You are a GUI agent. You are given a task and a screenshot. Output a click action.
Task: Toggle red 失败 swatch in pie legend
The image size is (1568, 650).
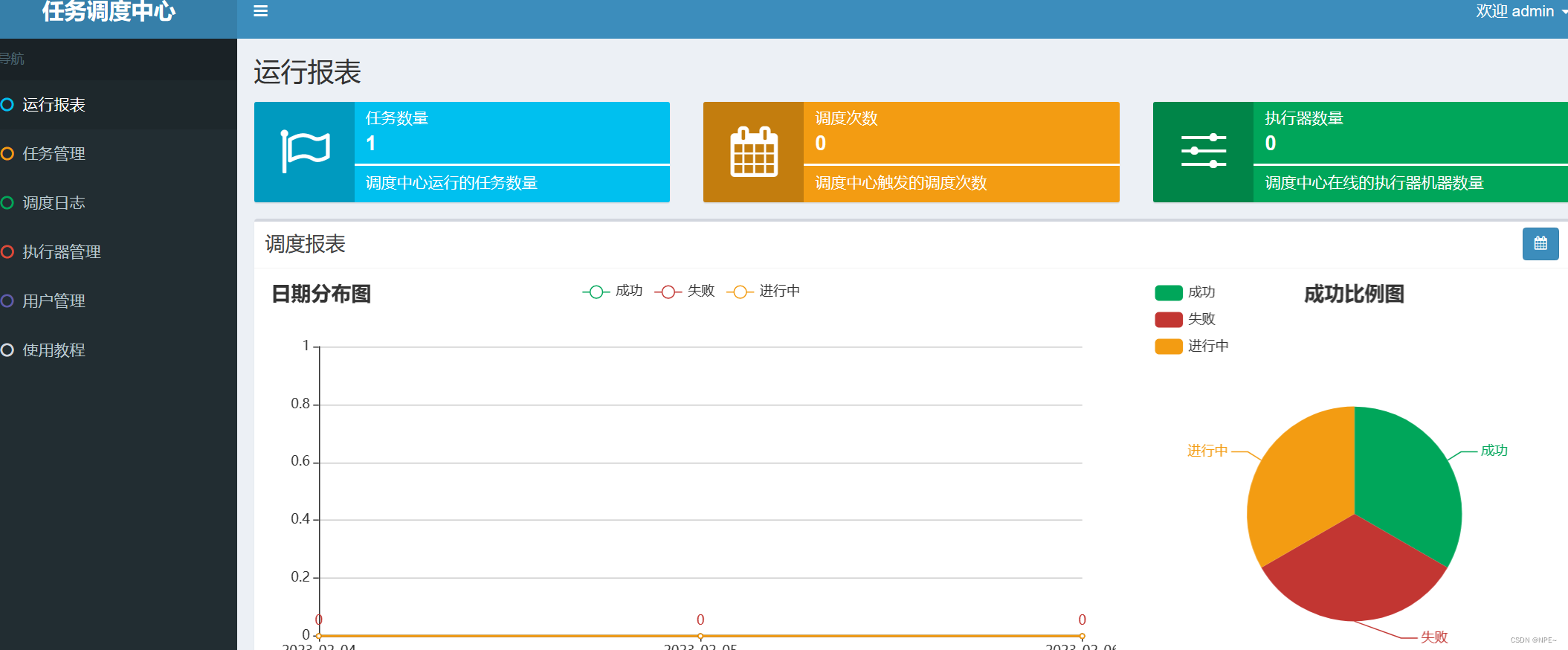tap(1169, 320)
